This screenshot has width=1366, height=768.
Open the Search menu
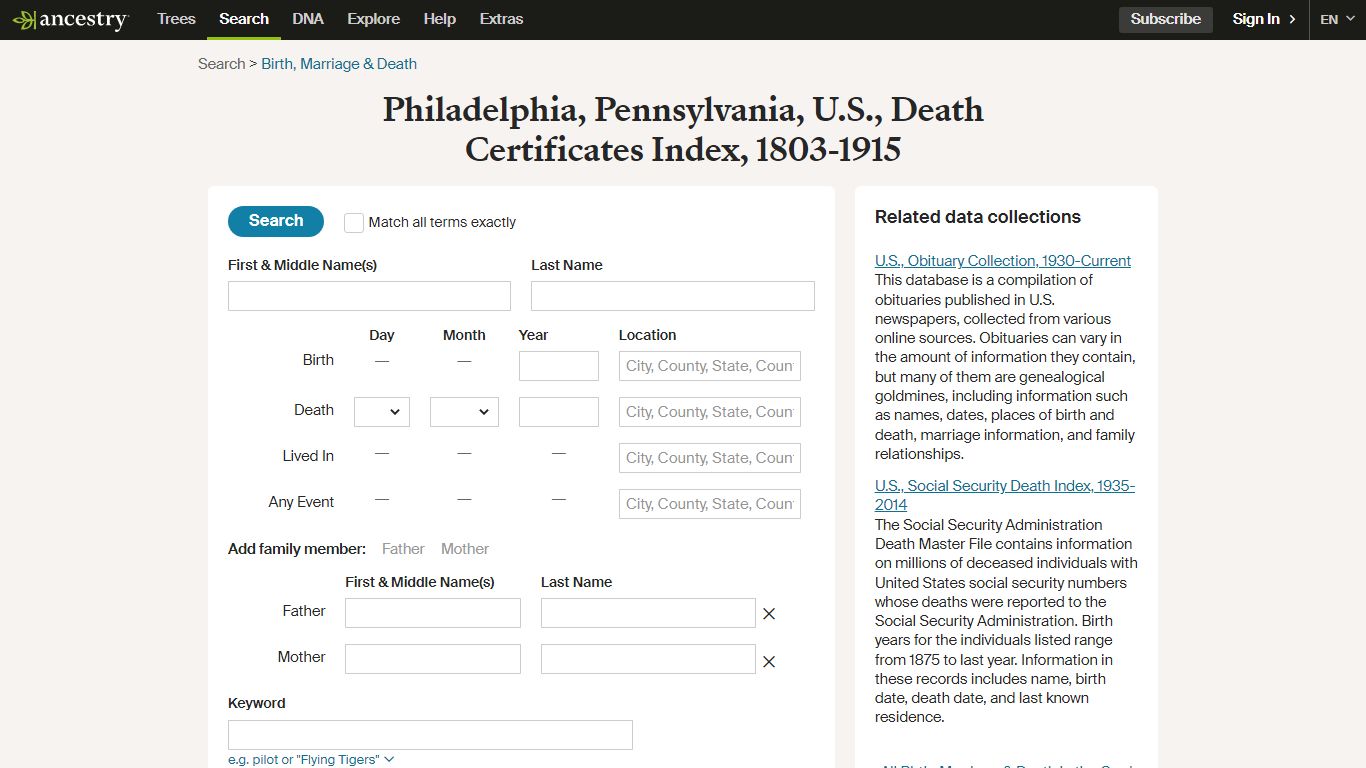(x=244, y=19)
